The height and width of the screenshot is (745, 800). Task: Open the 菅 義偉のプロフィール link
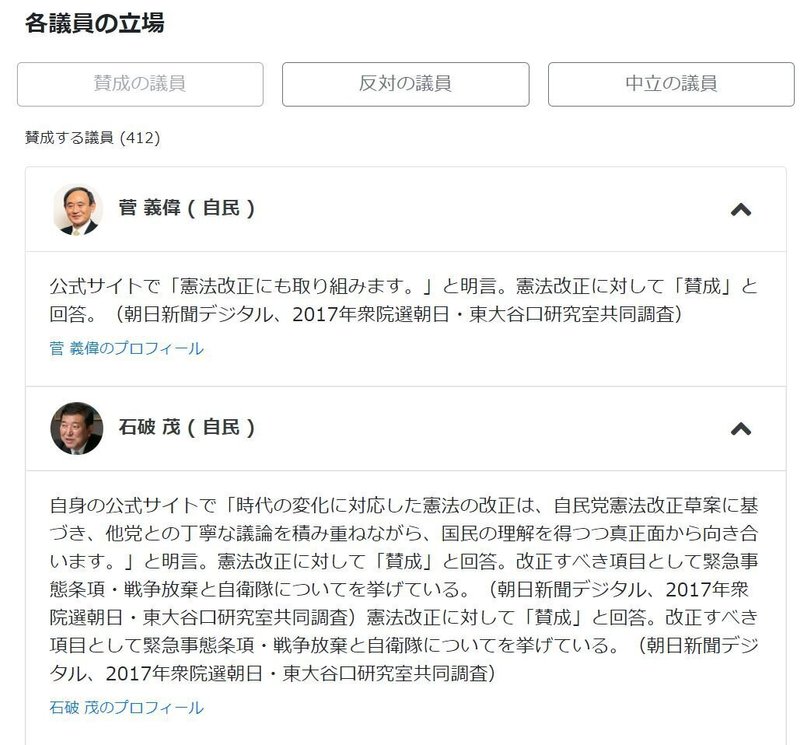click(127, 349)
